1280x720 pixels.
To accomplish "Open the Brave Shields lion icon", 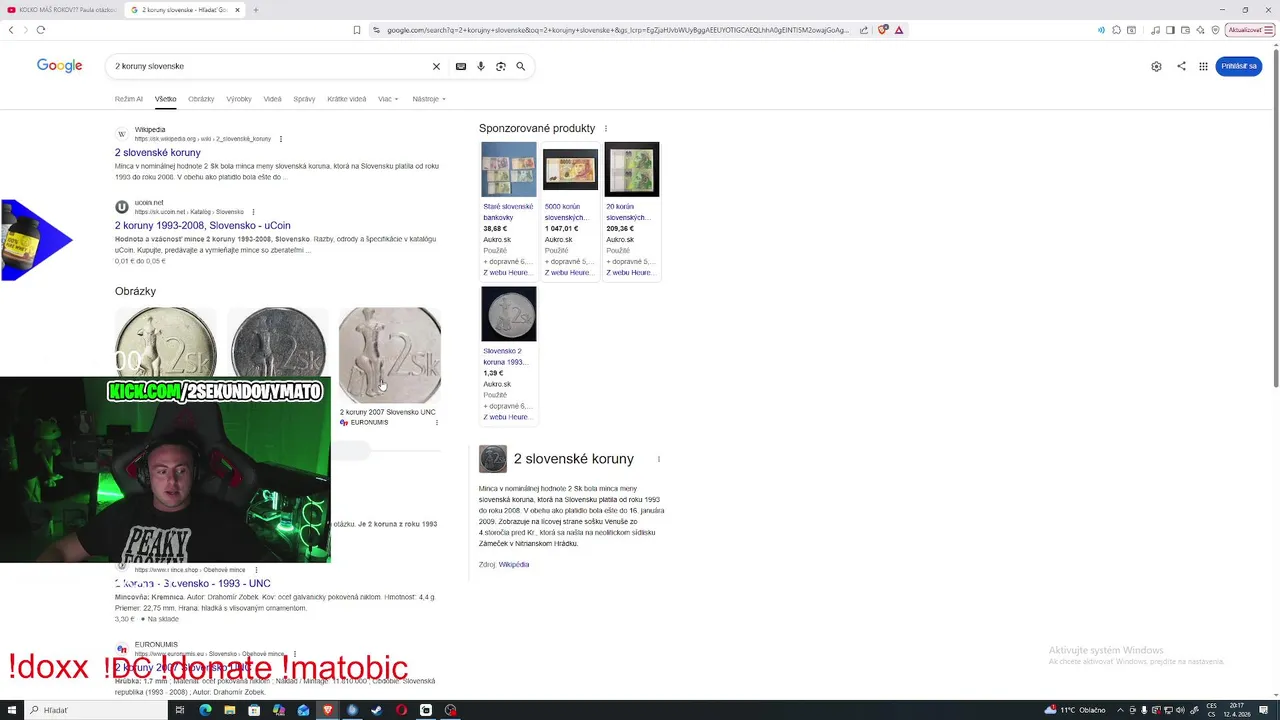I will point(883,30).
